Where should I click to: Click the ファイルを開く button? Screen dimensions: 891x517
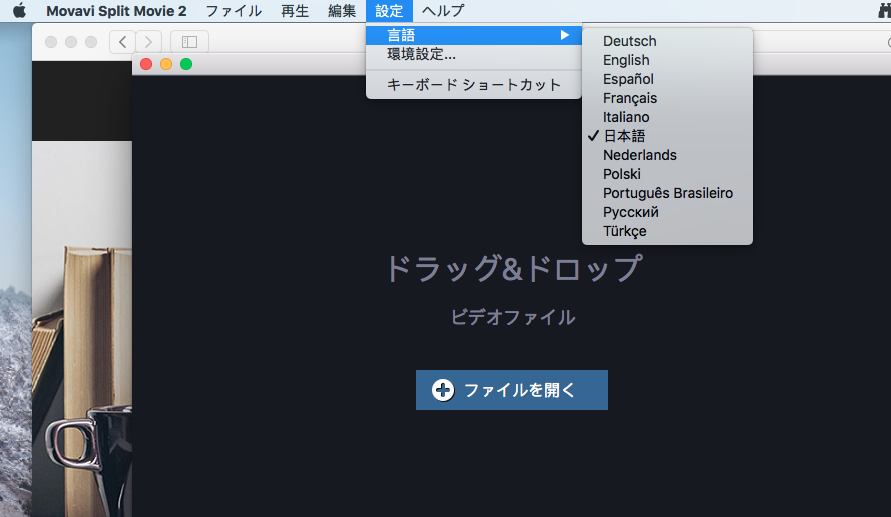coord(511,390)
